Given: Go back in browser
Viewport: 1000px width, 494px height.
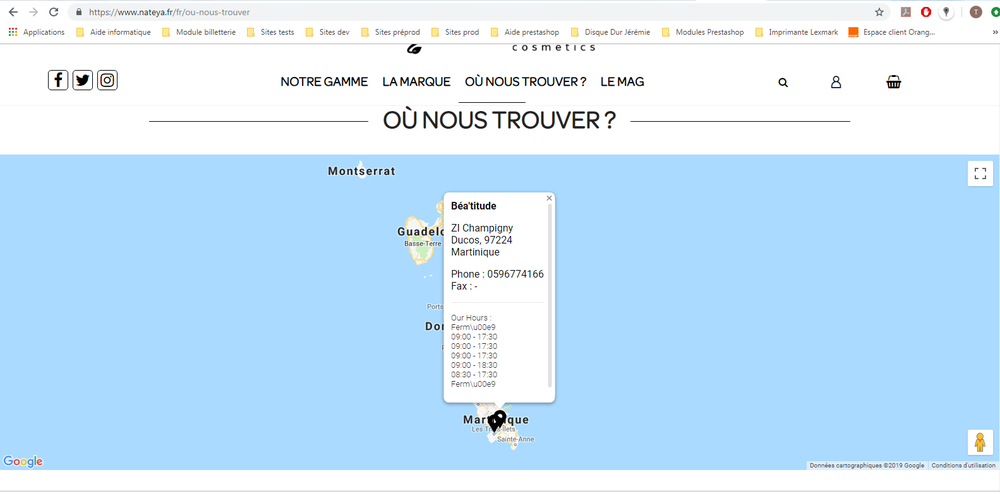Looking at the screenshot, I should coord(13,12).
